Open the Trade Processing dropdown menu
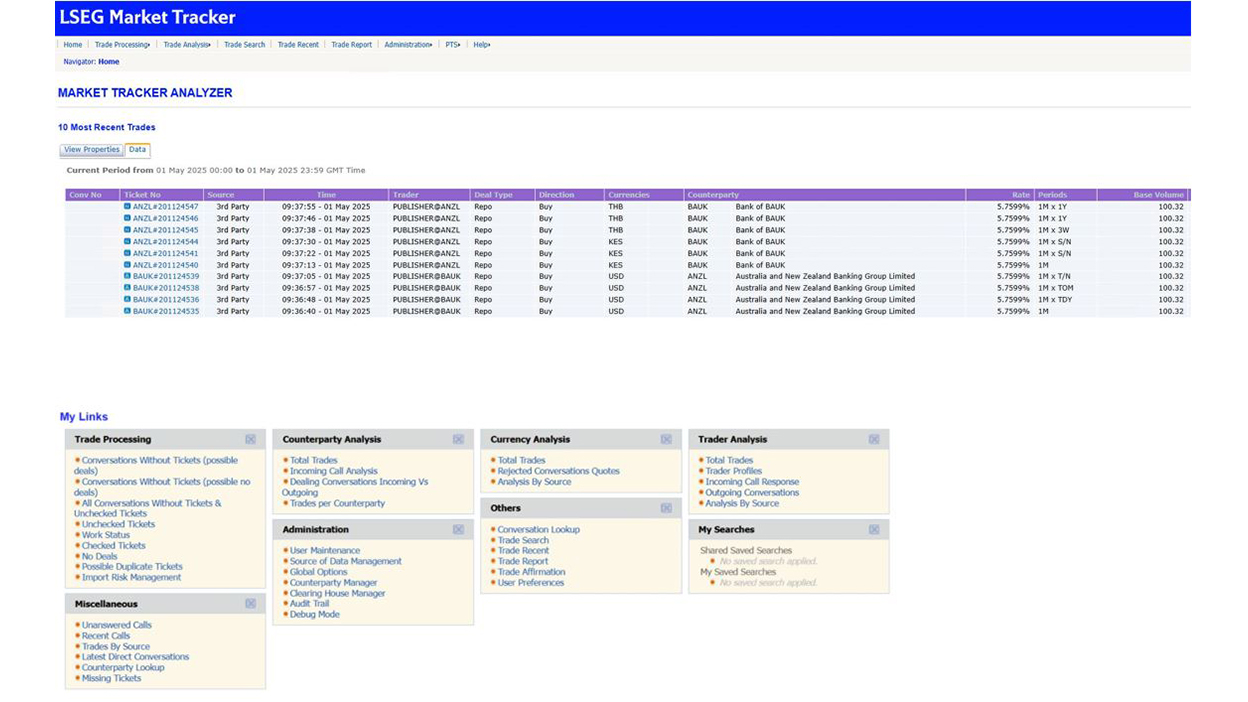This screenshot has width=1248, height=702. (x=122, y=45)
